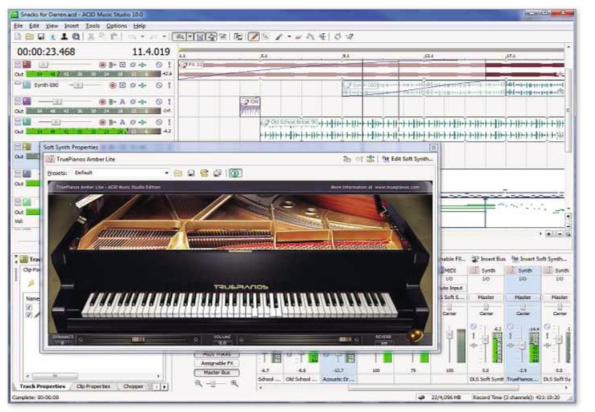Click the Master Bus button
Image resolution: width=595 pixels, height=412 pixels.
(x=217, y=373)
